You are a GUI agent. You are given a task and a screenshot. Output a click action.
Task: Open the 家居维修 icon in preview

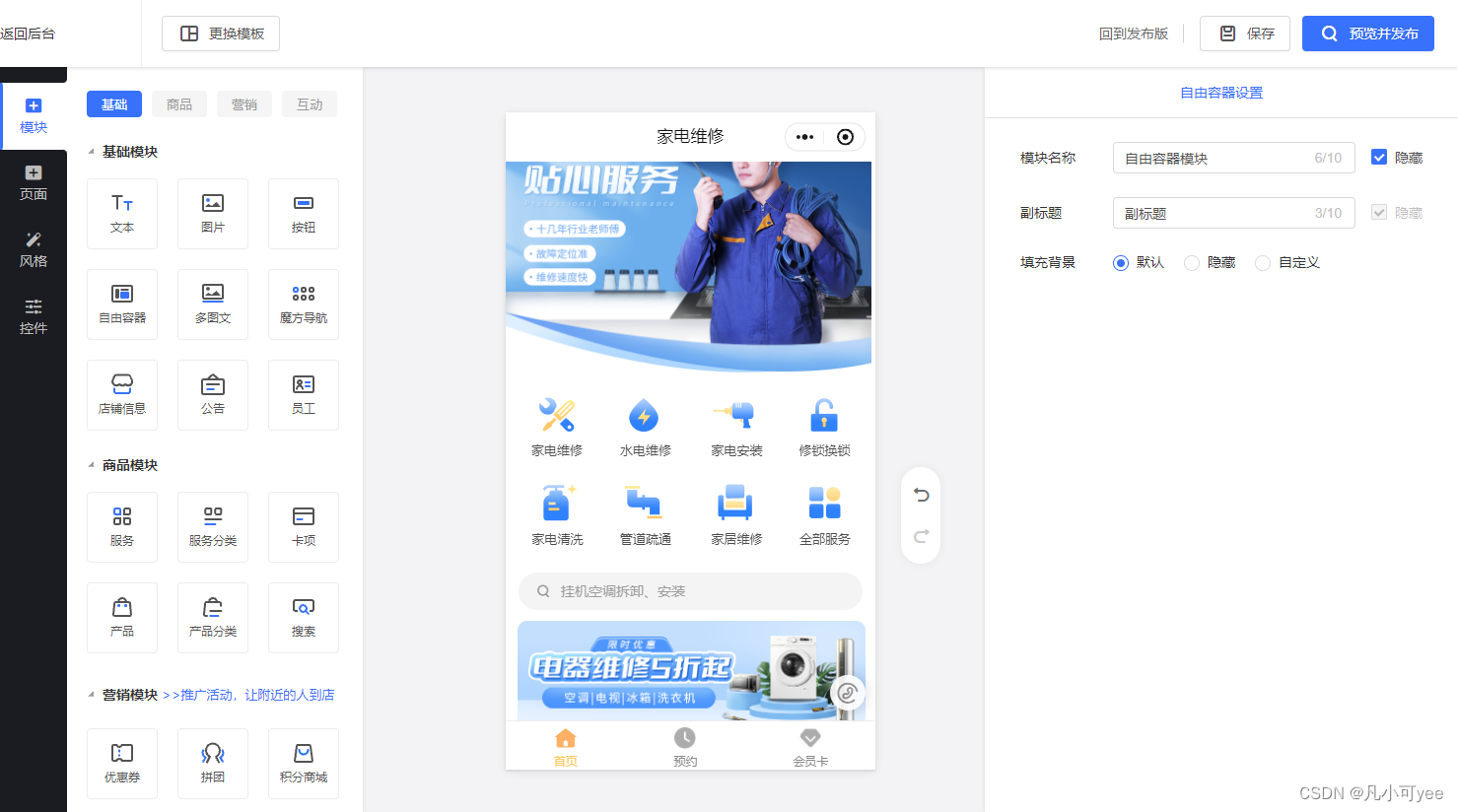coord(736,516)
